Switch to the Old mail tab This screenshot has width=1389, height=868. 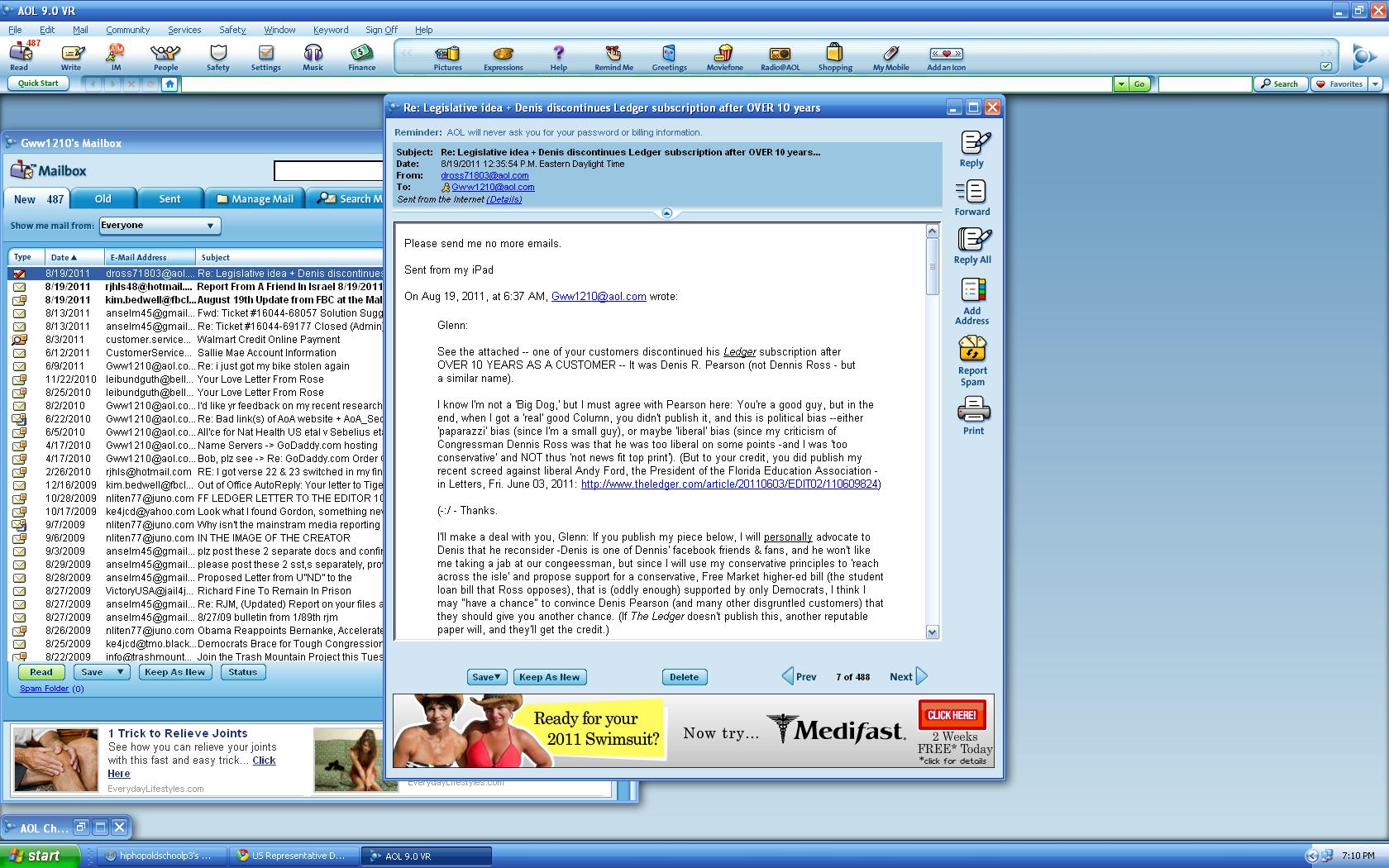(103, 198)
